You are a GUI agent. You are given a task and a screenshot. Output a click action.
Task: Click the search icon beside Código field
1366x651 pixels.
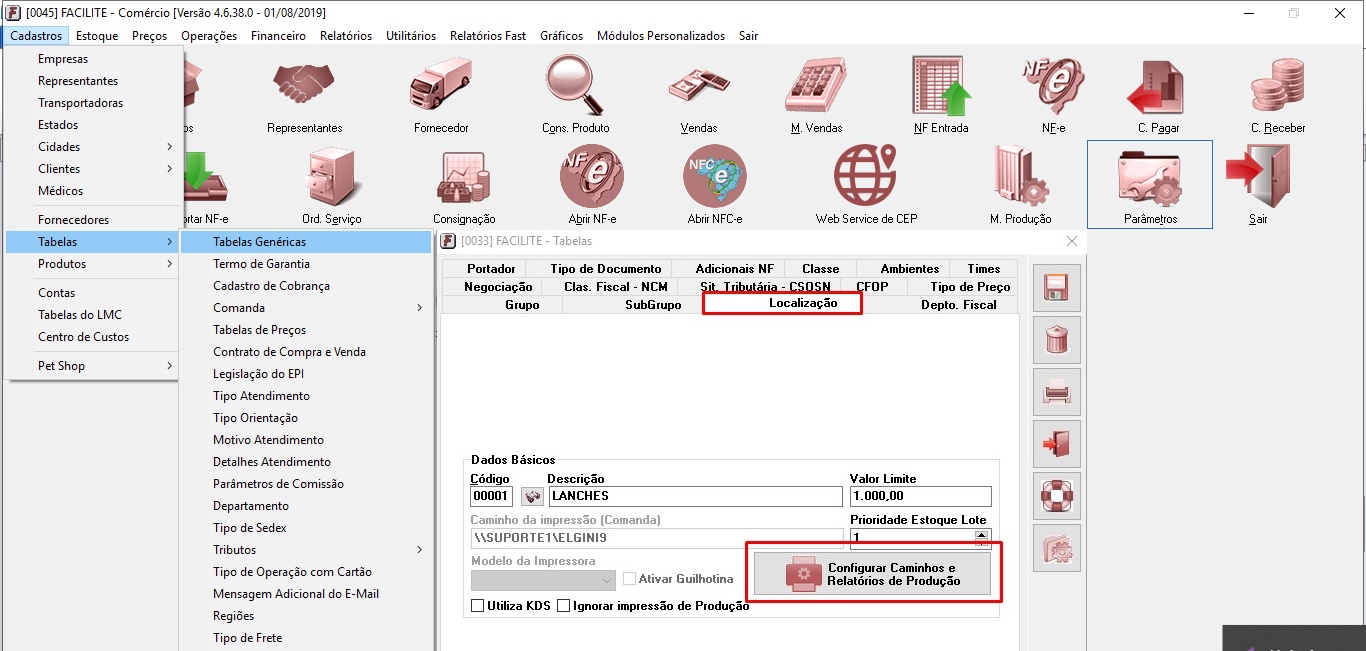[532, 496]
